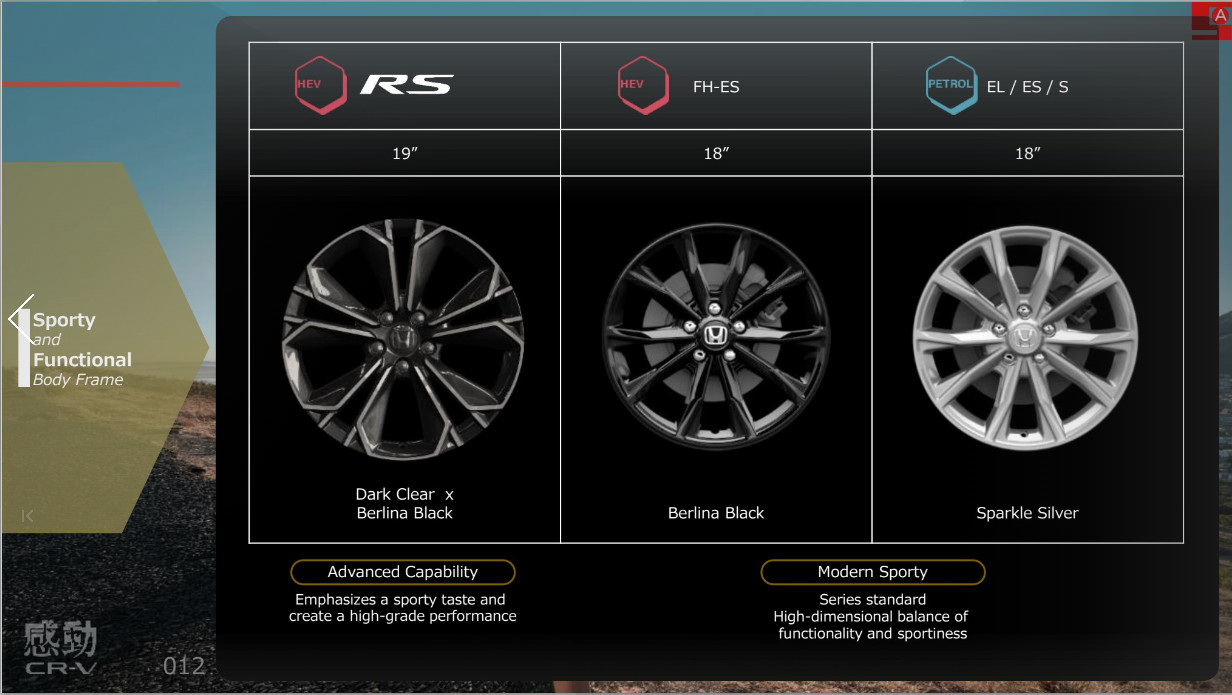Screen dimensions: 1232x695
Task: Click the 18″ size under FH-ES
Action: (716, 153)
